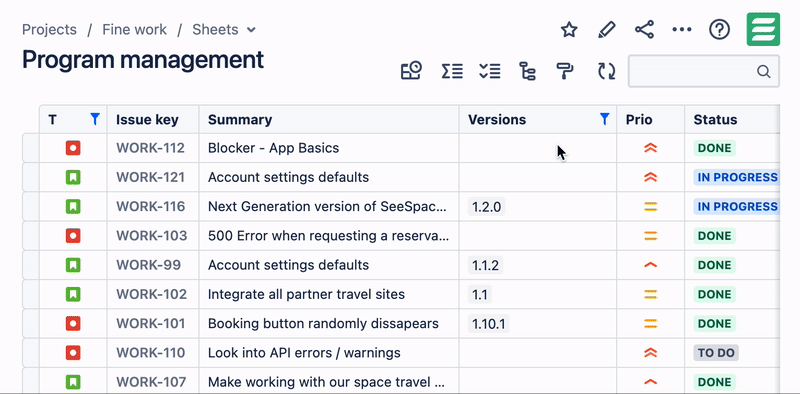Star this sheet as a favorite
Image resolution: width=800 pixels, height=394 pixels.
pyautogui.click(x=569, y=30)
